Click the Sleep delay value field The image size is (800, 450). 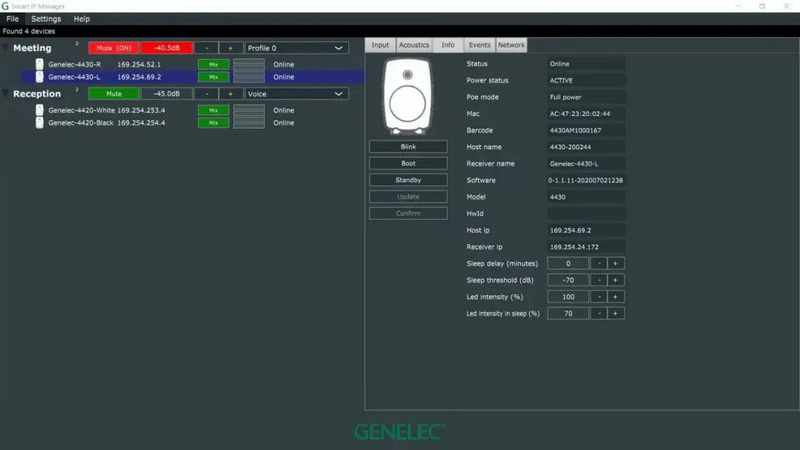tap(568, 263)
